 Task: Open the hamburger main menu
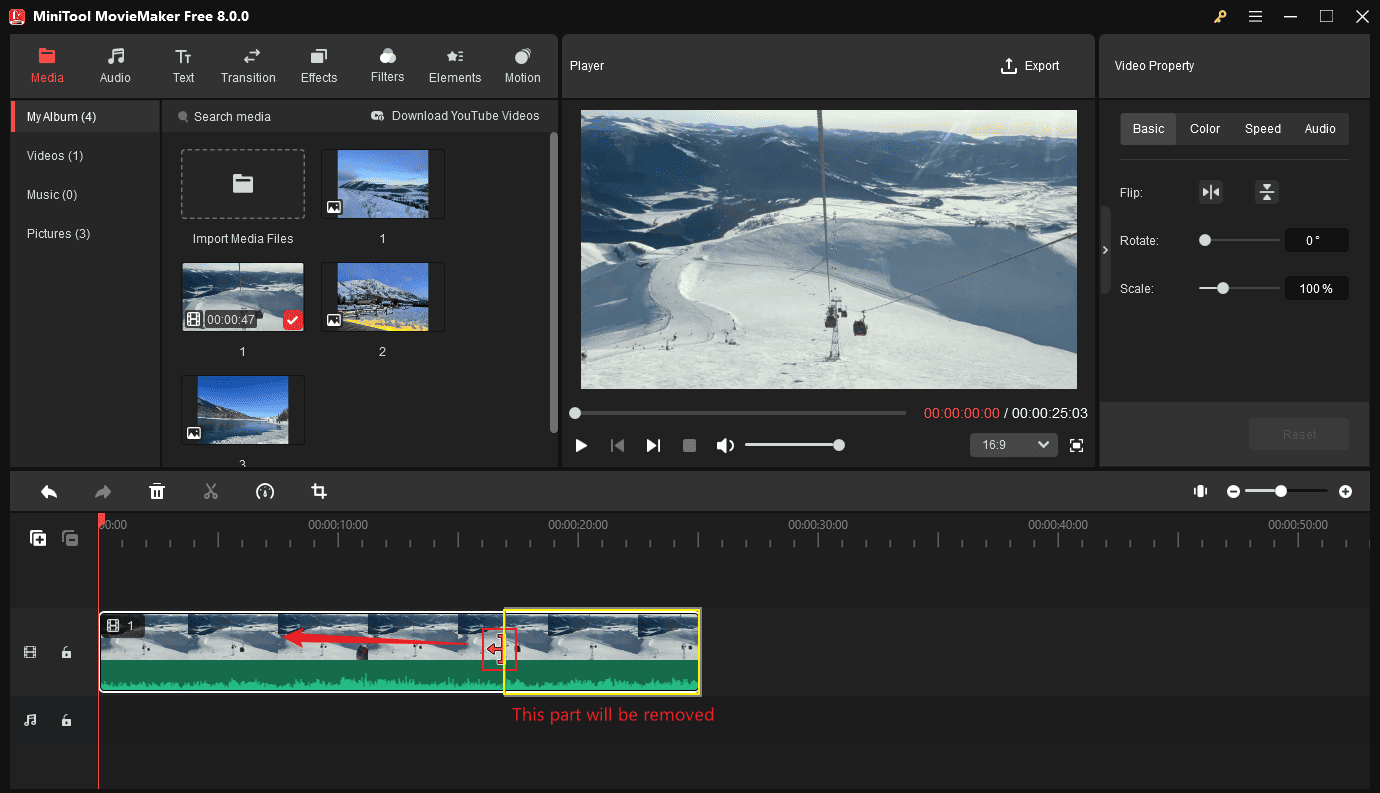coord(1255,16)
